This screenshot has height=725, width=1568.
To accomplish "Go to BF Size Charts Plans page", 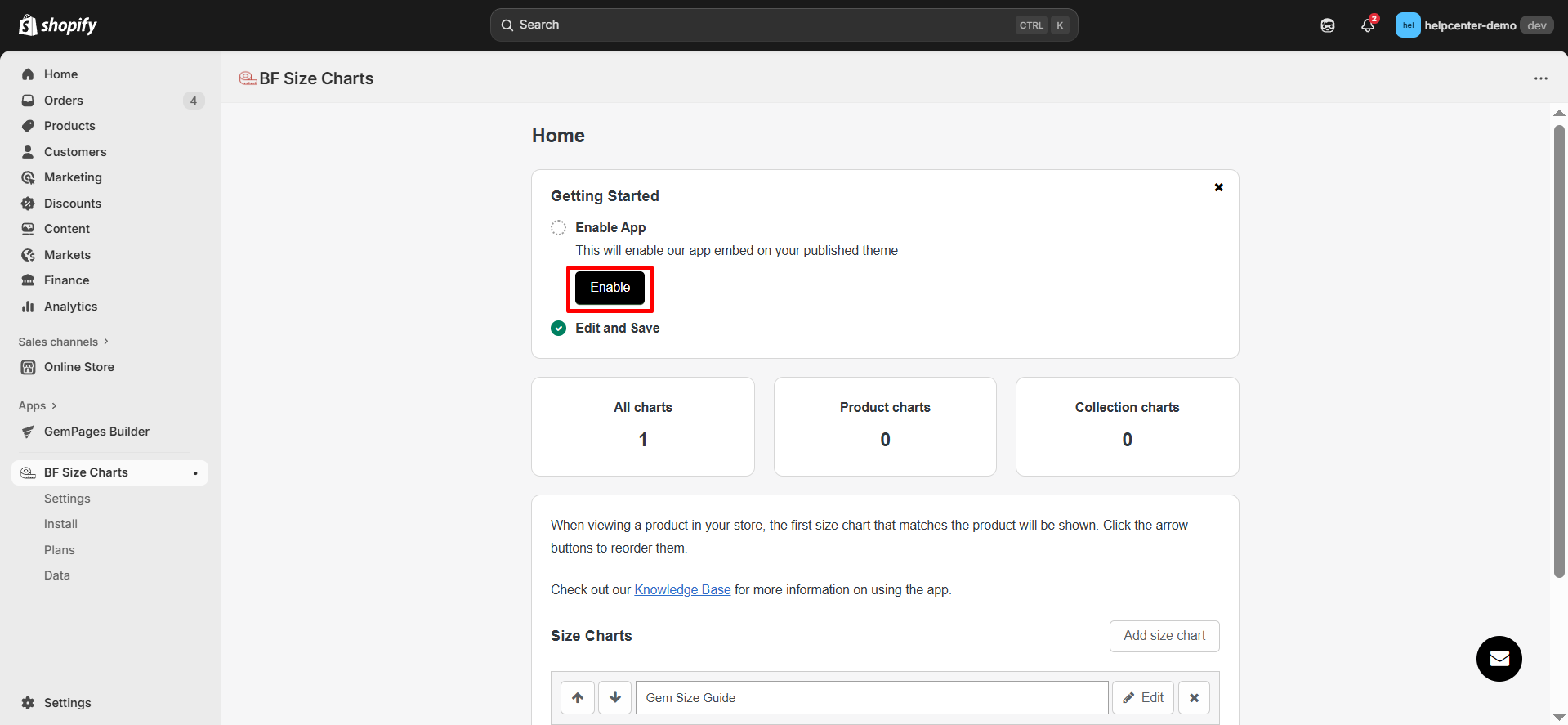I will tap(60, 550).
